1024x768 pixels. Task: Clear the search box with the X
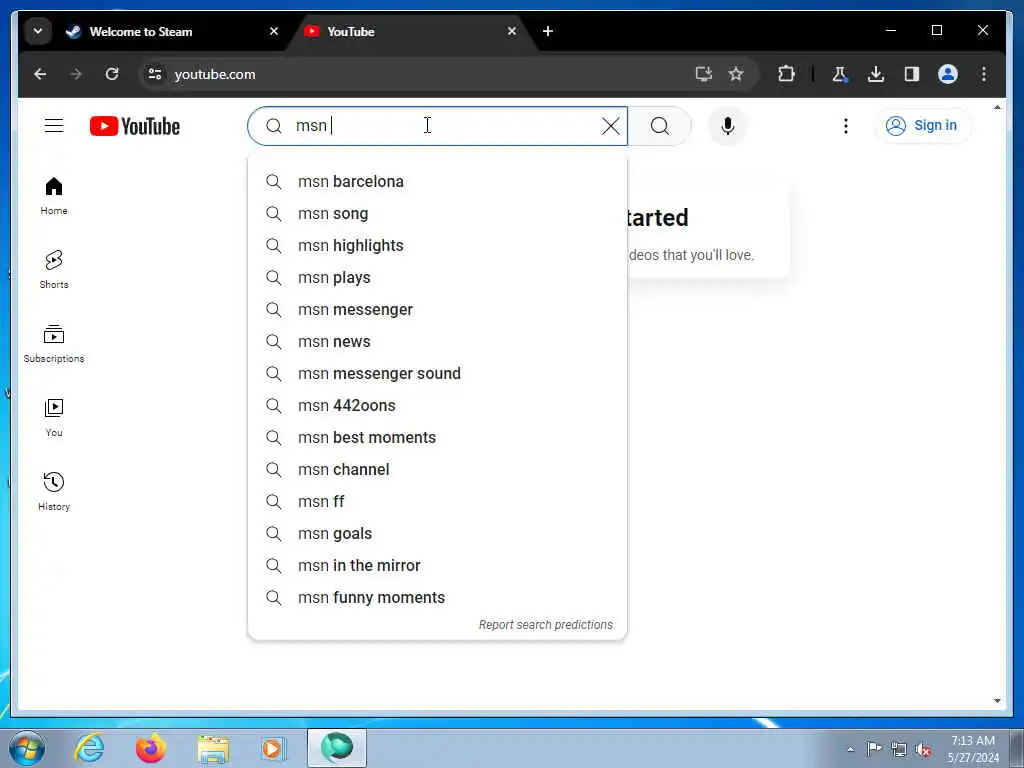pos(611,125)
